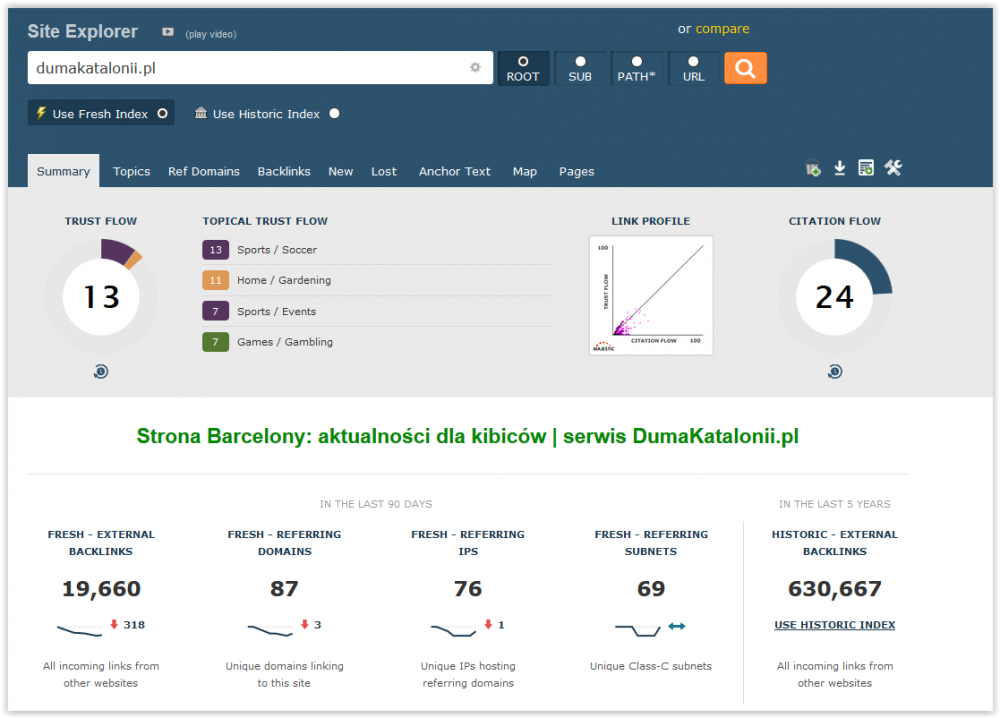Image resolution: width=1000 pixels, height=718 pixels.
Task: Click the domain search input field
Action: pyautogui.click(x=260, y=68)
